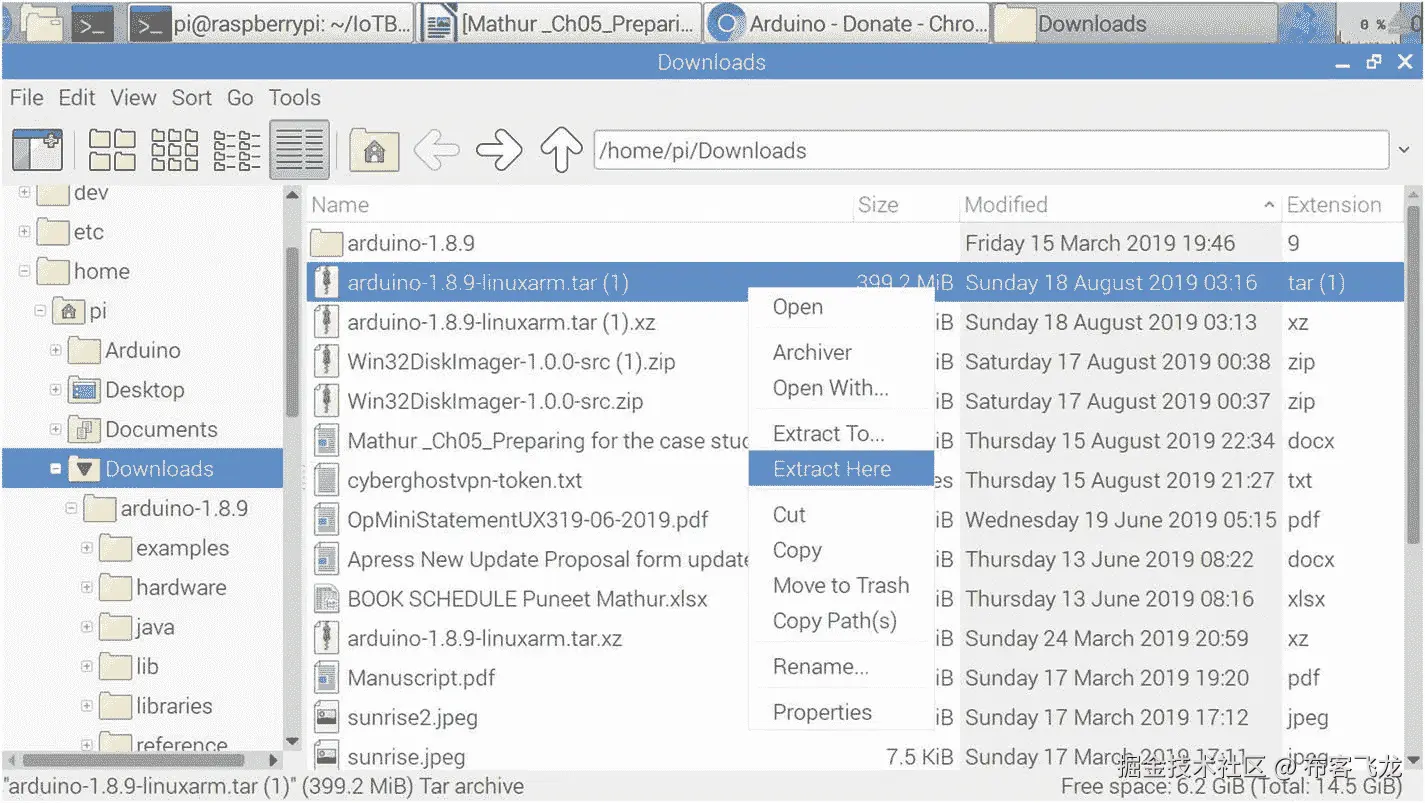
Task: Click spreadsheet icon of BOOK SCHEDULE Puneet Mathur.xlsx
Action: tap(325, 599)
